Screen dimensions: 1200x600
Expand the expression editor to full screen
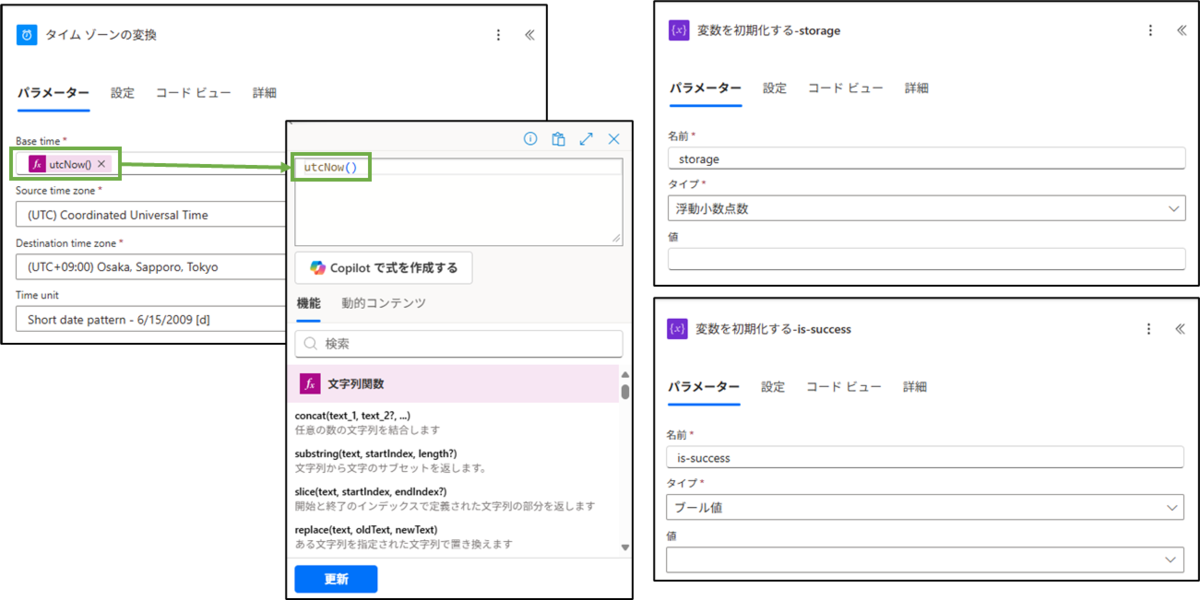coord(587,139)
